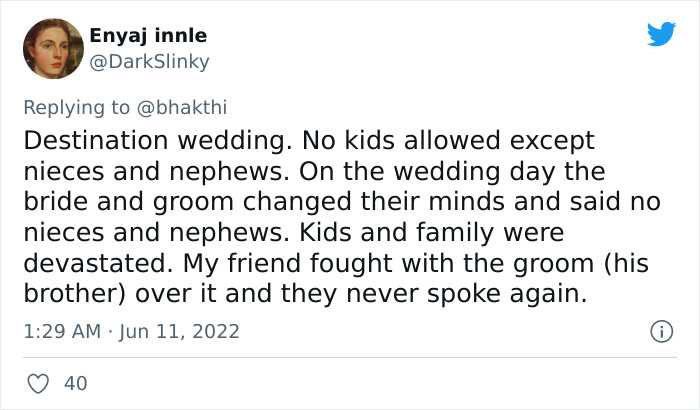
Task: Click "On the wedding day the" text
Action: point(468,171)
